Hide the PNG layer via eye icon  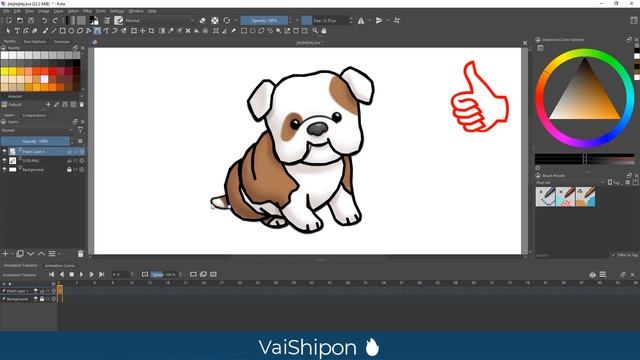tap(4, 160)
